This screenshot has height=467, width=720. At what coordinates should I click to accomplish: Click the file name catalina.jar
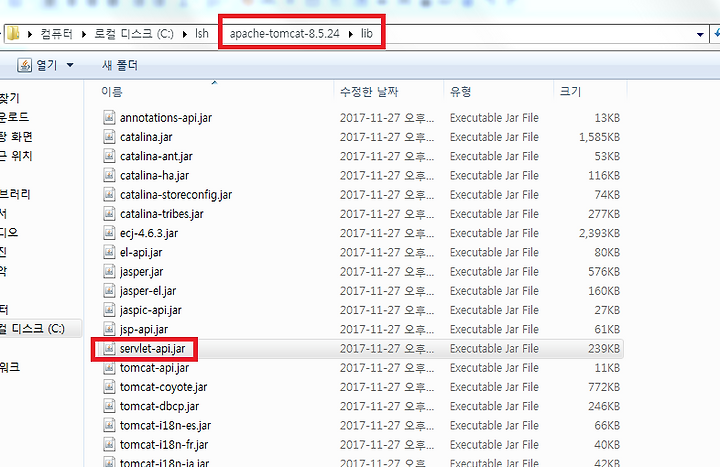pos(146,137)
